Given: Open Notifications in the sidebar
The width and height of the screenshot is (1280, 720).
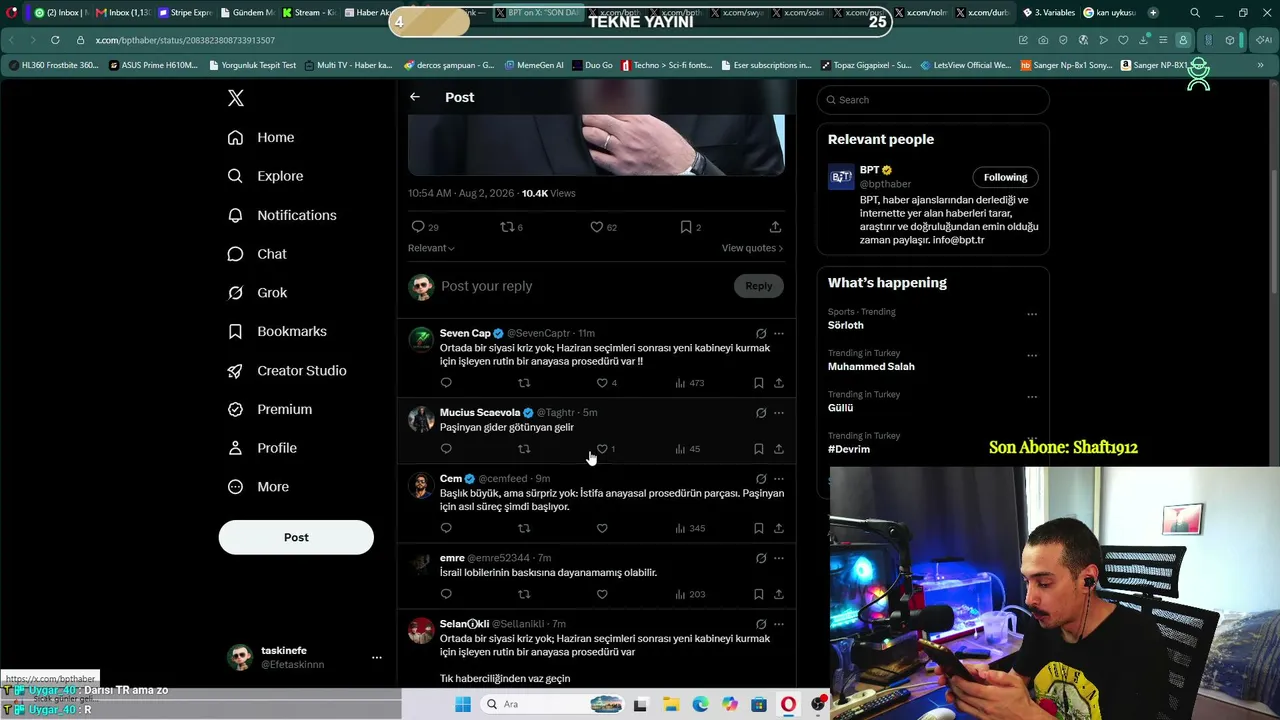Looking at the screenshot, I should coord(282,215).
